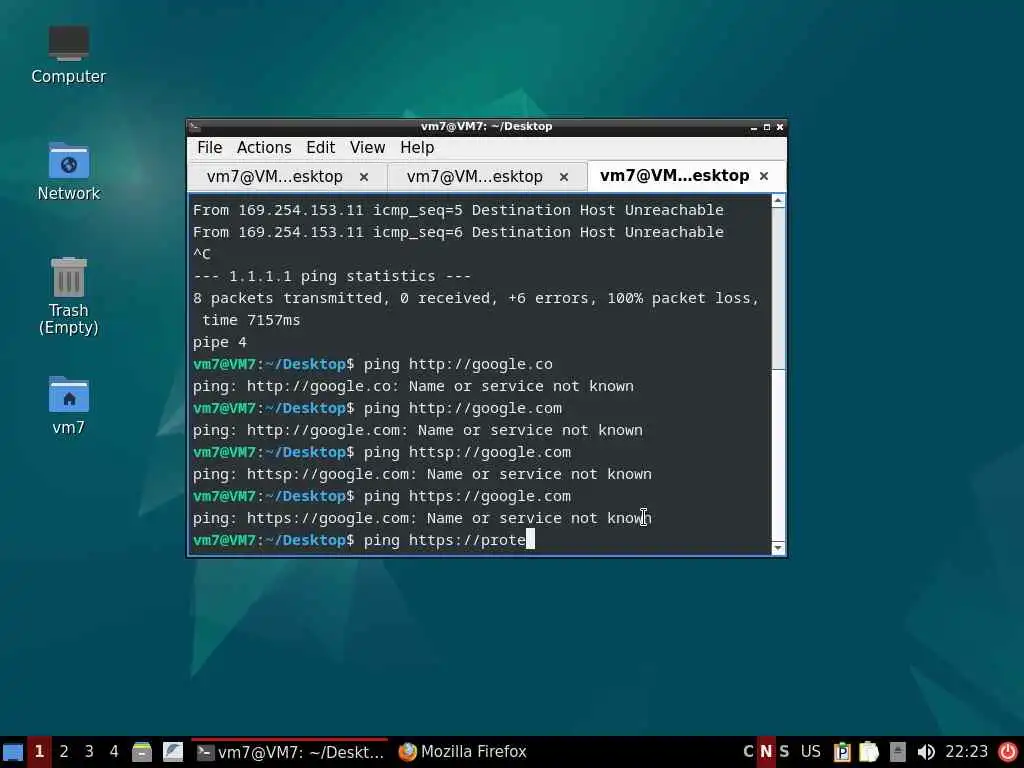This screenshot has width=1024, height=768.
Task: Click the "ping http://google.co" command text
Action: pyautogui.click(x=458, y=364)
